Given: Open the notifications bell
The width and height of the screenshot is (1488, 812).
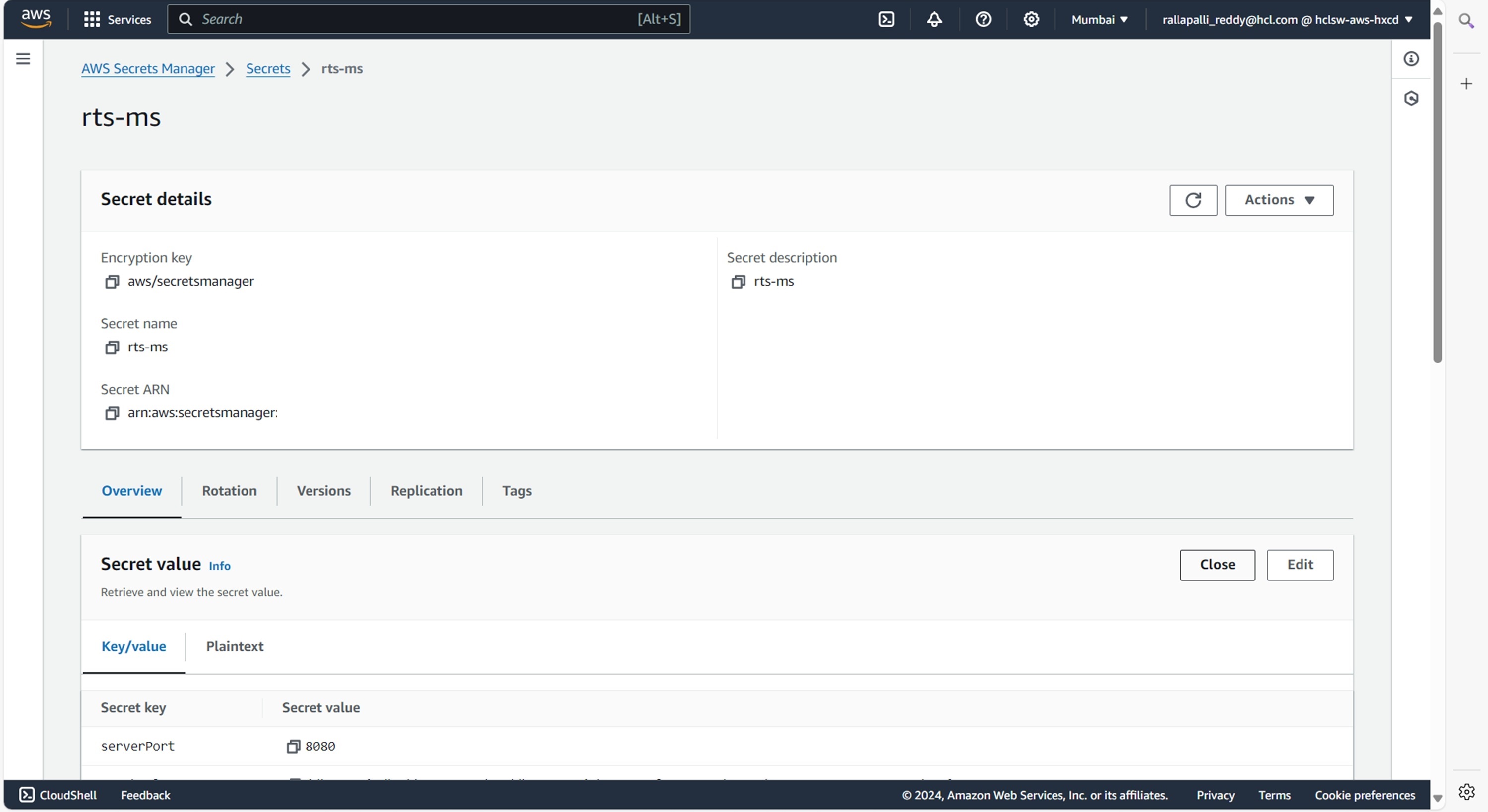Looking at the screenshot, I should click(934, 20).
